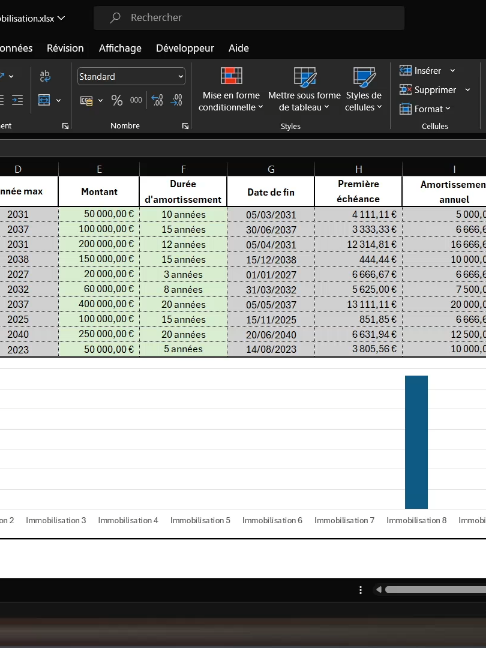Open the Aide tab
486x648 pixels.
(x=238, y=48)
